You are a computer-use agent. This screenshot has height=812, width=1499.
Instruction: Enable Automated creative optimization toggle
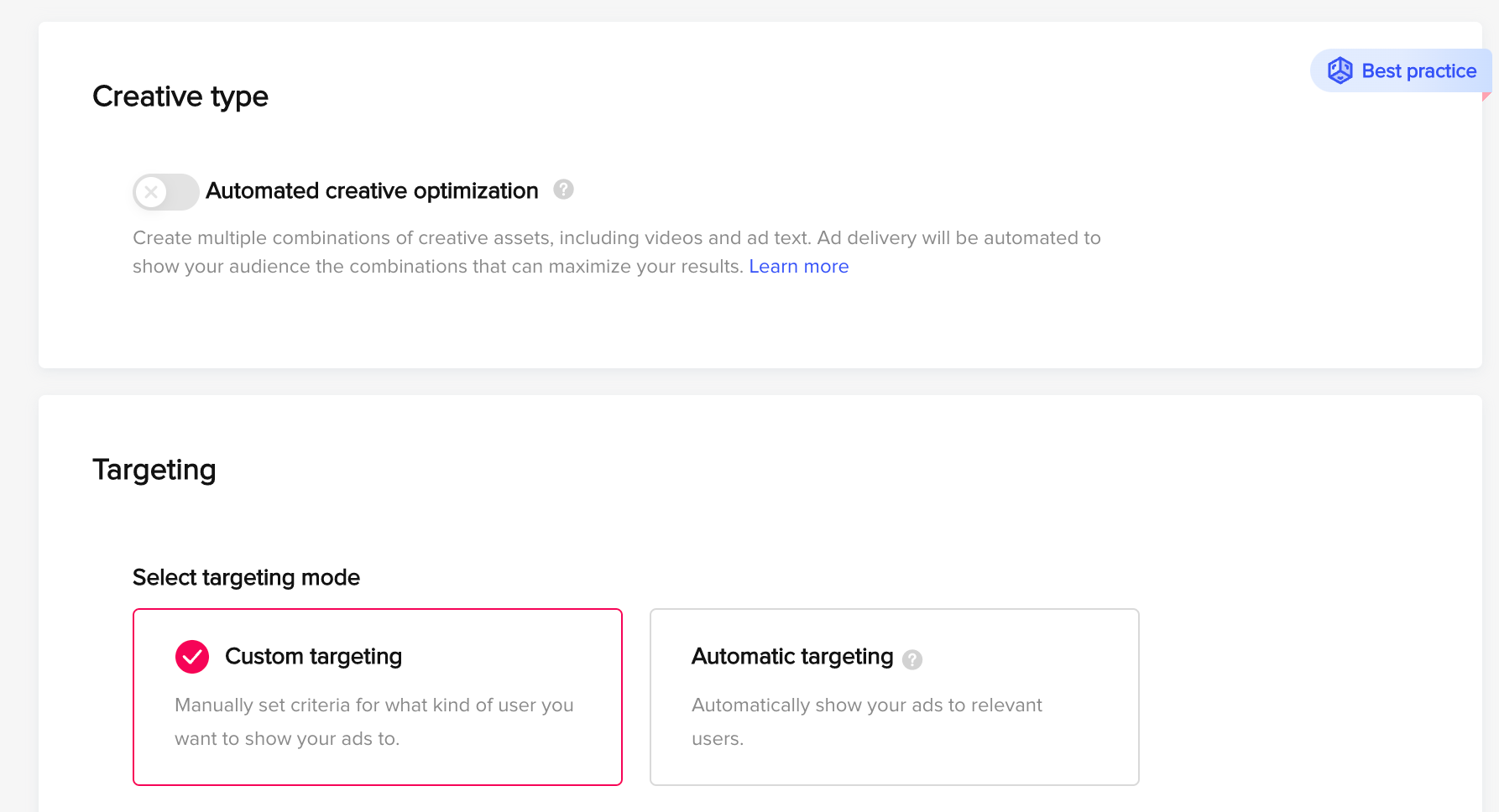[x=166, y=192]
